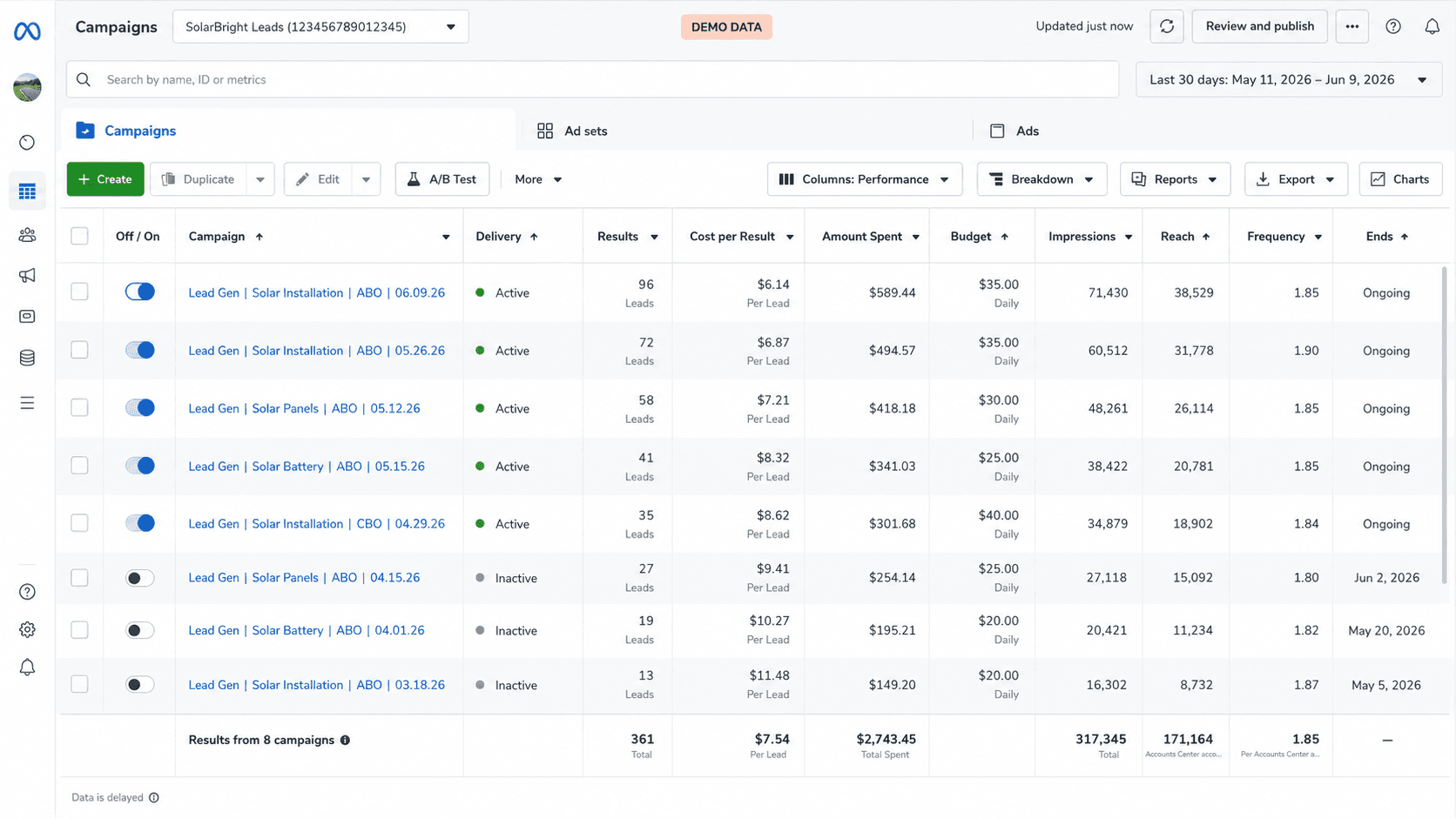The height and width of the screenshot is (819, 1456).
Task: Open the Audiences people icon in sidebar
Action: (x=27, y=235)
